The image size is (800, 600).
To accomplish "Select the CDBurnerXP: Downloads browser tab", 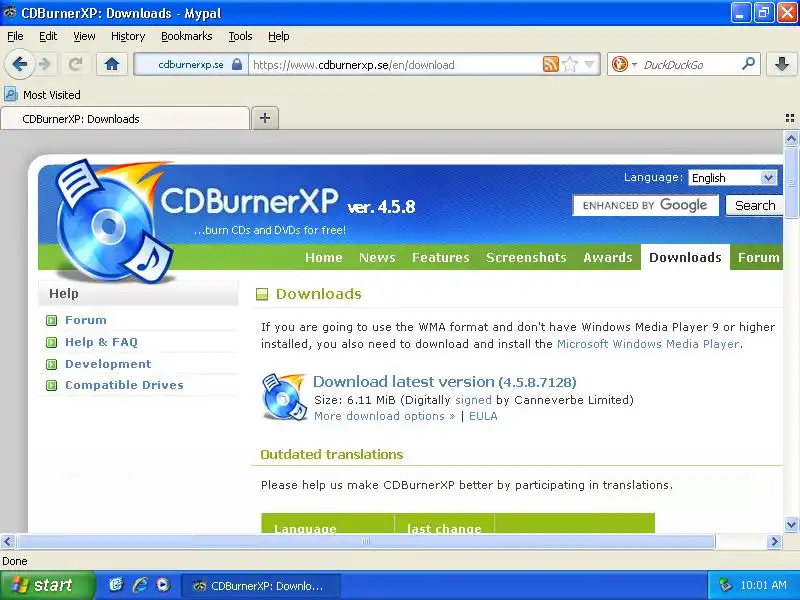I will 125,118.
